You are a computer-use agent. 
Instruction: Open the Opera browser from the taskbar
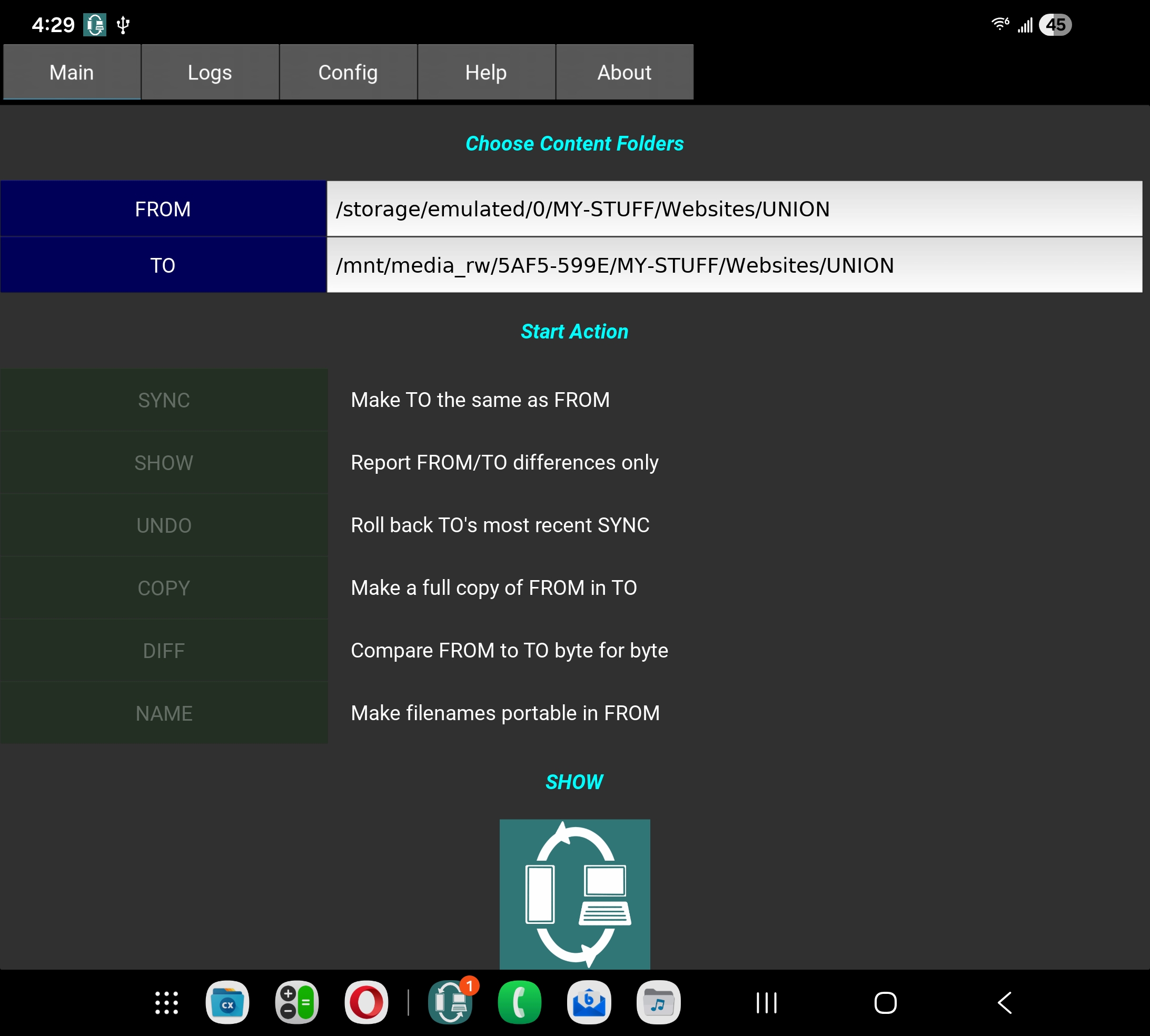(x=366, y=1002)
